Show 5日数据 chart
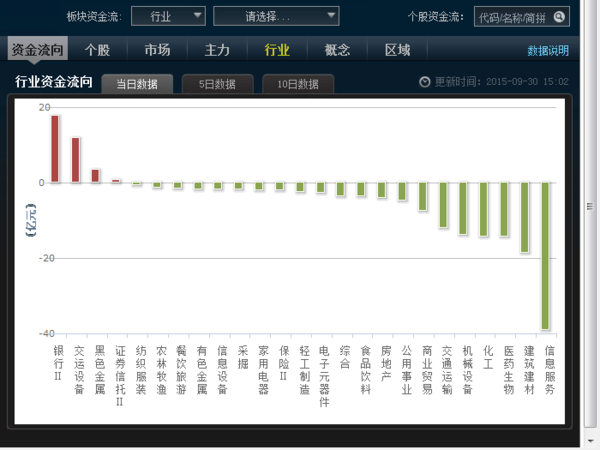The height and width of the screenshot is (450, 600). [217, 84]
